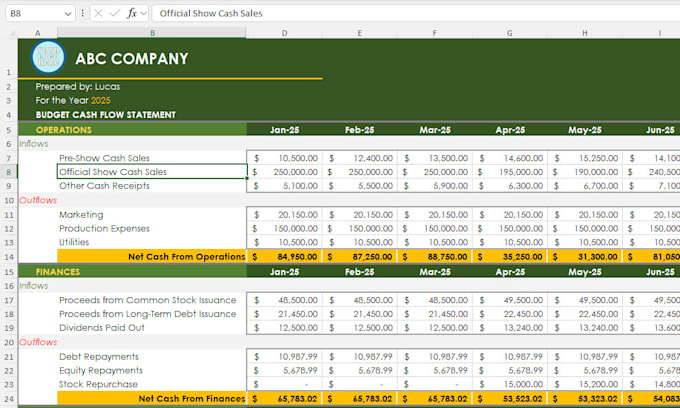This screenshot has width=680, height=408.
Task: Select column E header
Action: click(x=360, y=33)
